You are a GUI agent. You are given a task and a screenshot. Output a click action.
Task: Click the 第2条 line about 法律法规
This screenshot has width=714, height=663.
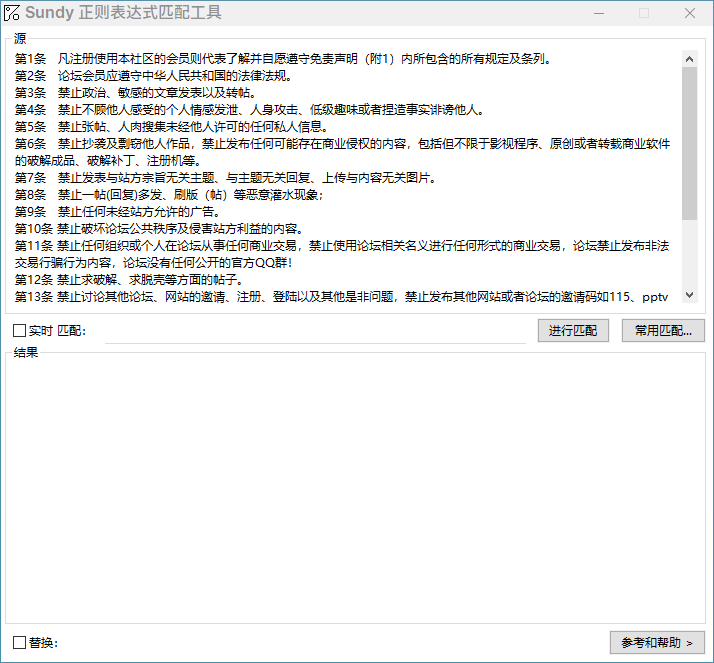153,76
